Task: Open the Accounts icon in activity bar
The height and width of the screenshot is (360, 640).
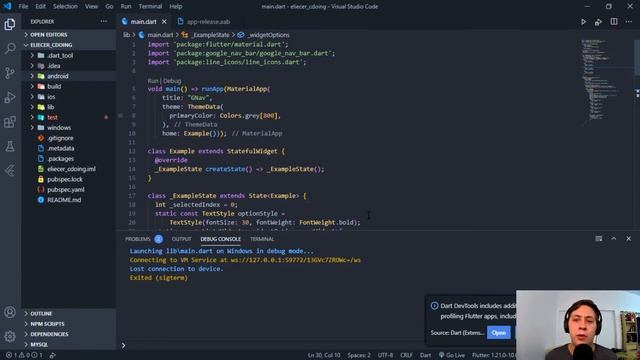Action: pos(10,312)
